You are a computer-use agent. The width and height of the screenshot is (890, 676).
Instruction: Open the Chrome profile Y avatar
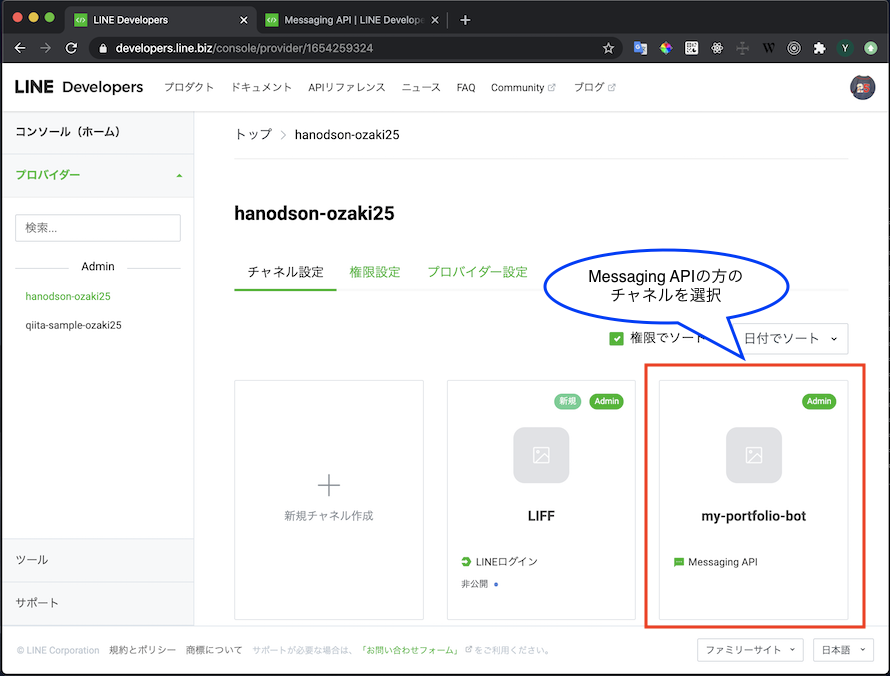(845, 48)
